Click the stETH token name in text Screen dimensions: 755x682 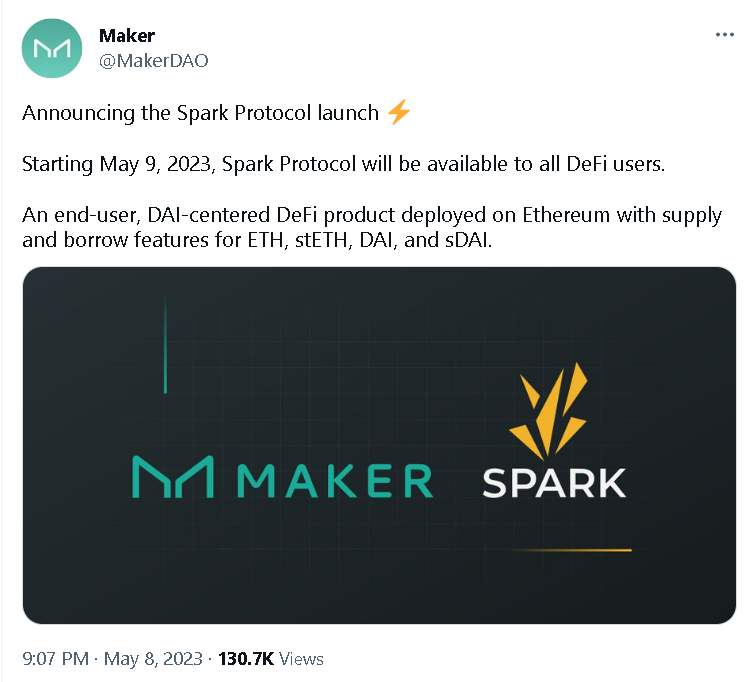322,240
